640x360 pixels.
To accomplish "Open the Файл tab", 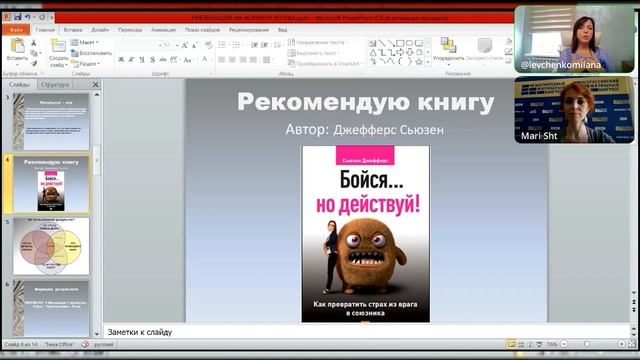I will pos(16,30).
